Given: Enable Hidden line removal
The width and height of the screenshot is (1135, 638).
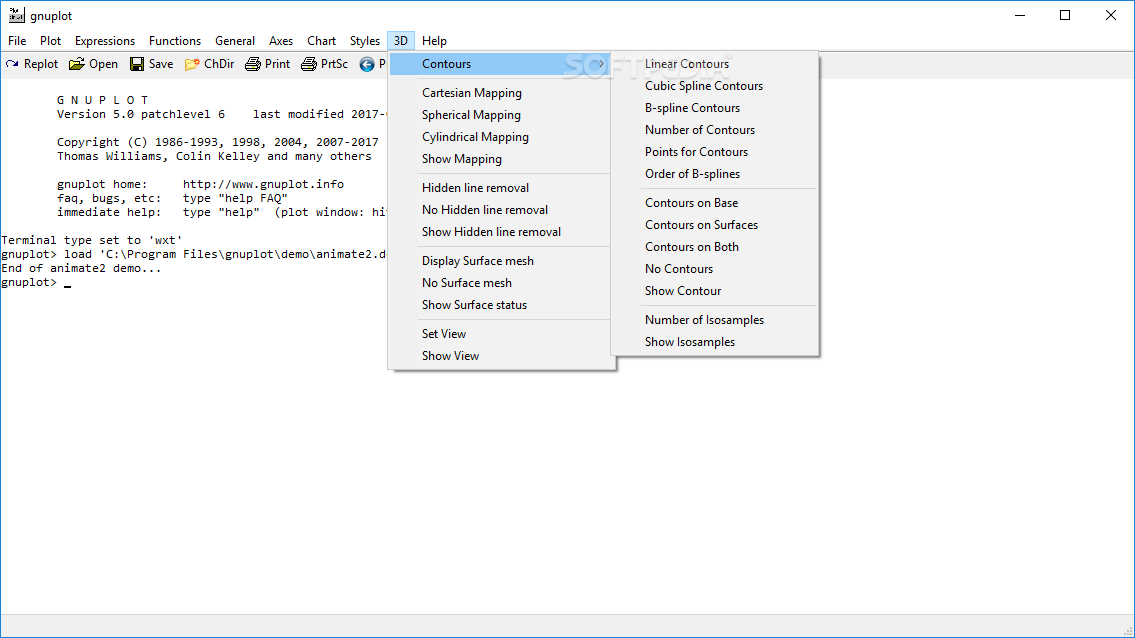Looking at the screenshot, I should coord(501,188).
